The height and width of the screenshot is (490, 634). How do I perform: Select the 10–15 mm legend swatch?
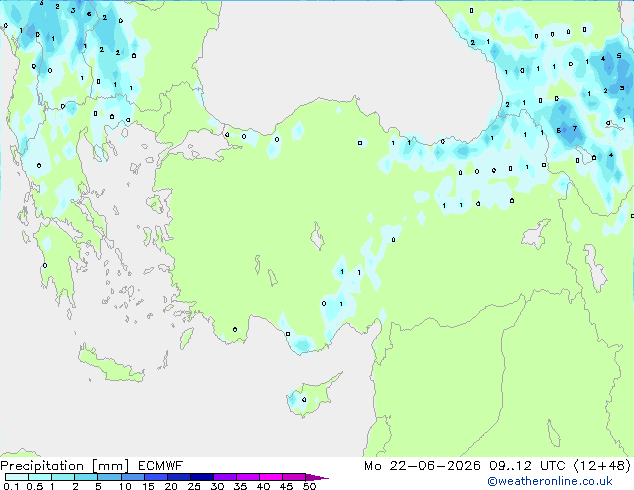[x=132, y=477]
